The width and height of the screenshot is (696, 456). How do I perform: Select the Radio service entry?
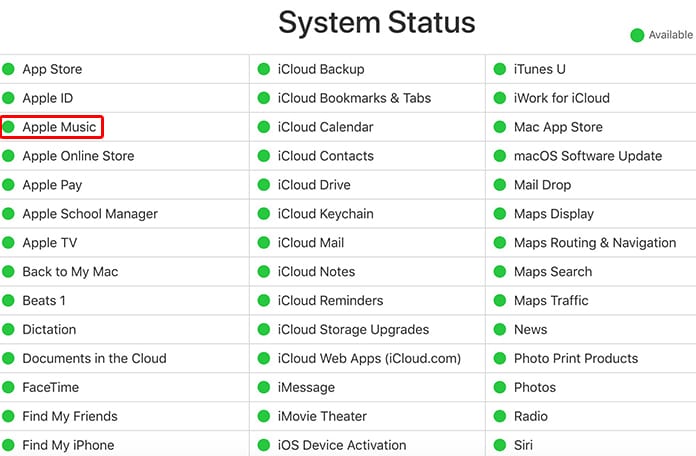pos(531,416)
